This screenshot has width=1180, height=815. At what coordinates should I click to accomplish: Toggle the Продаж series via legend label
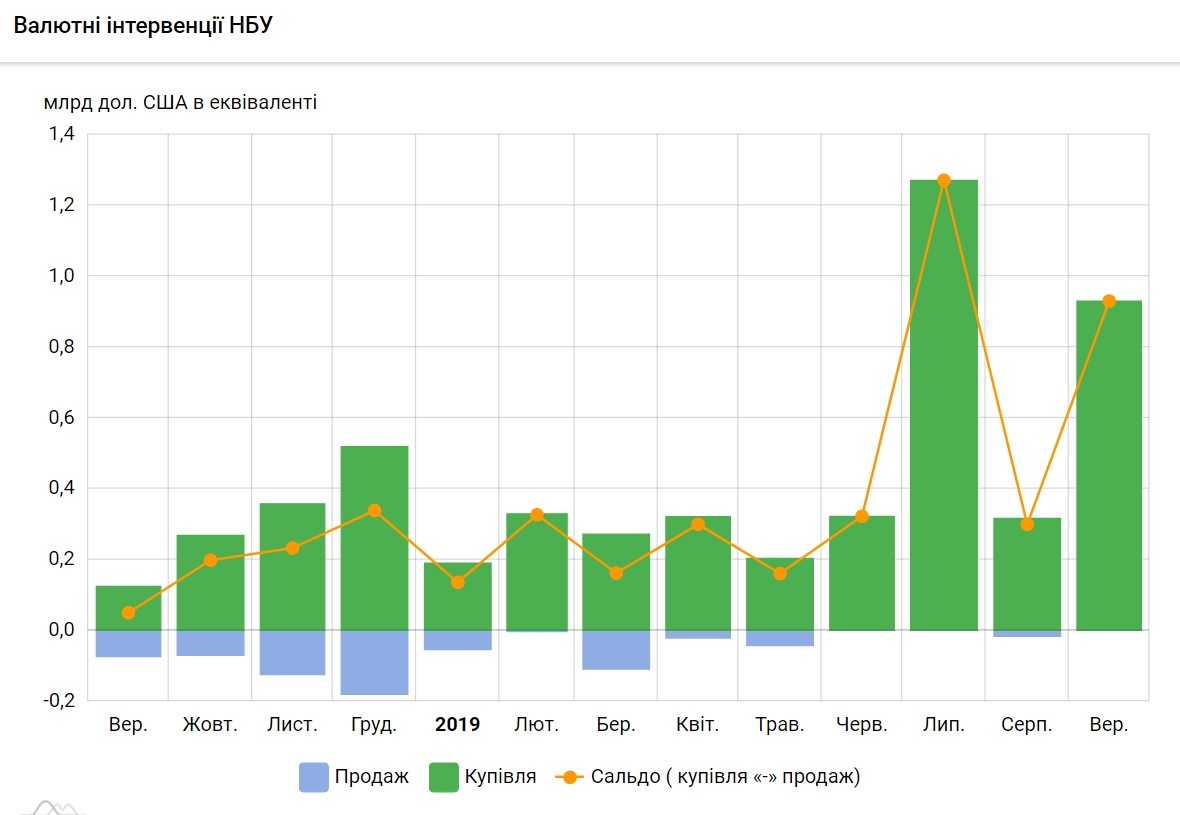click(372, 777)
